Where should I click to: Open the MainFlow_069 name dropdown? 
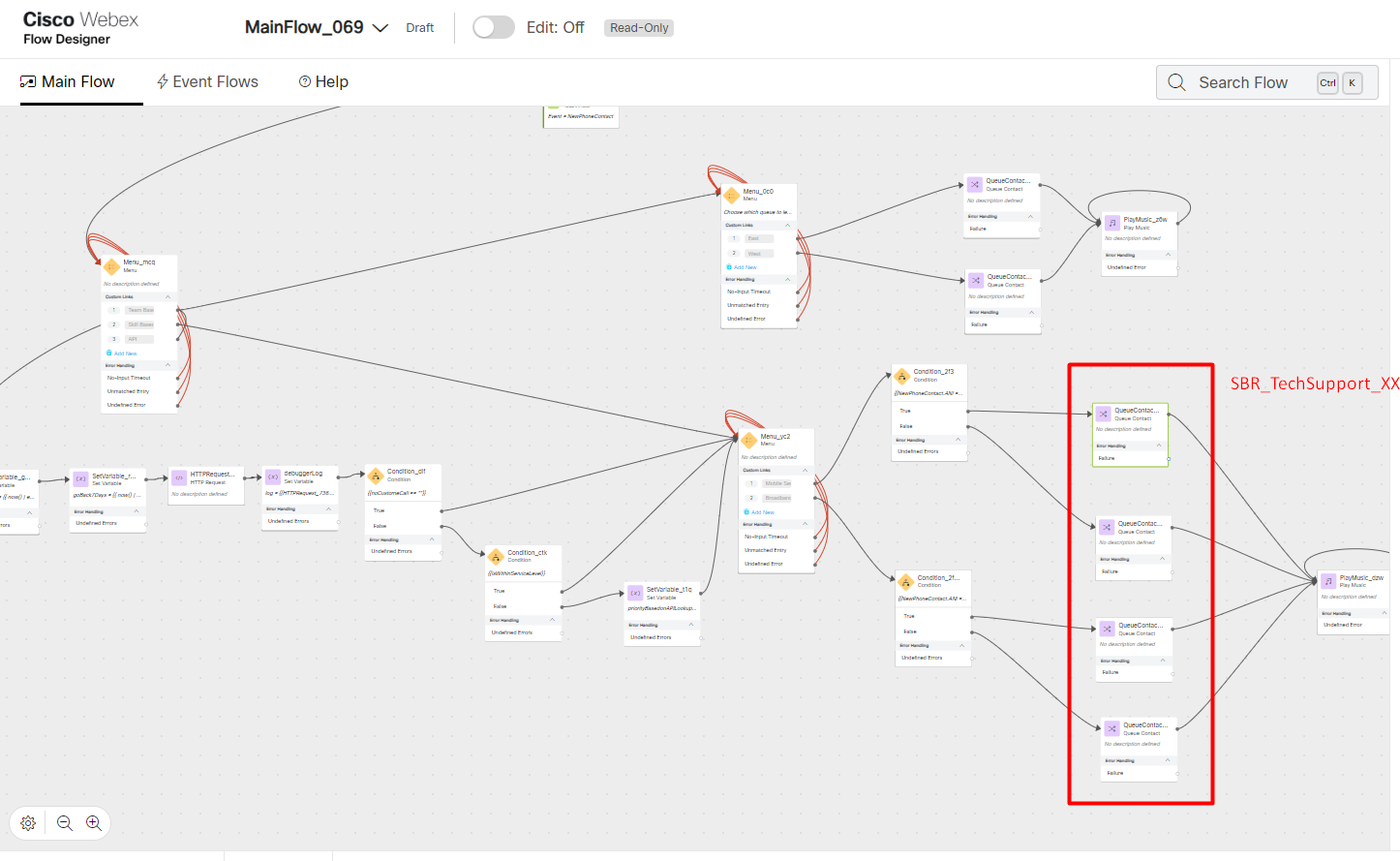[380, 28]
